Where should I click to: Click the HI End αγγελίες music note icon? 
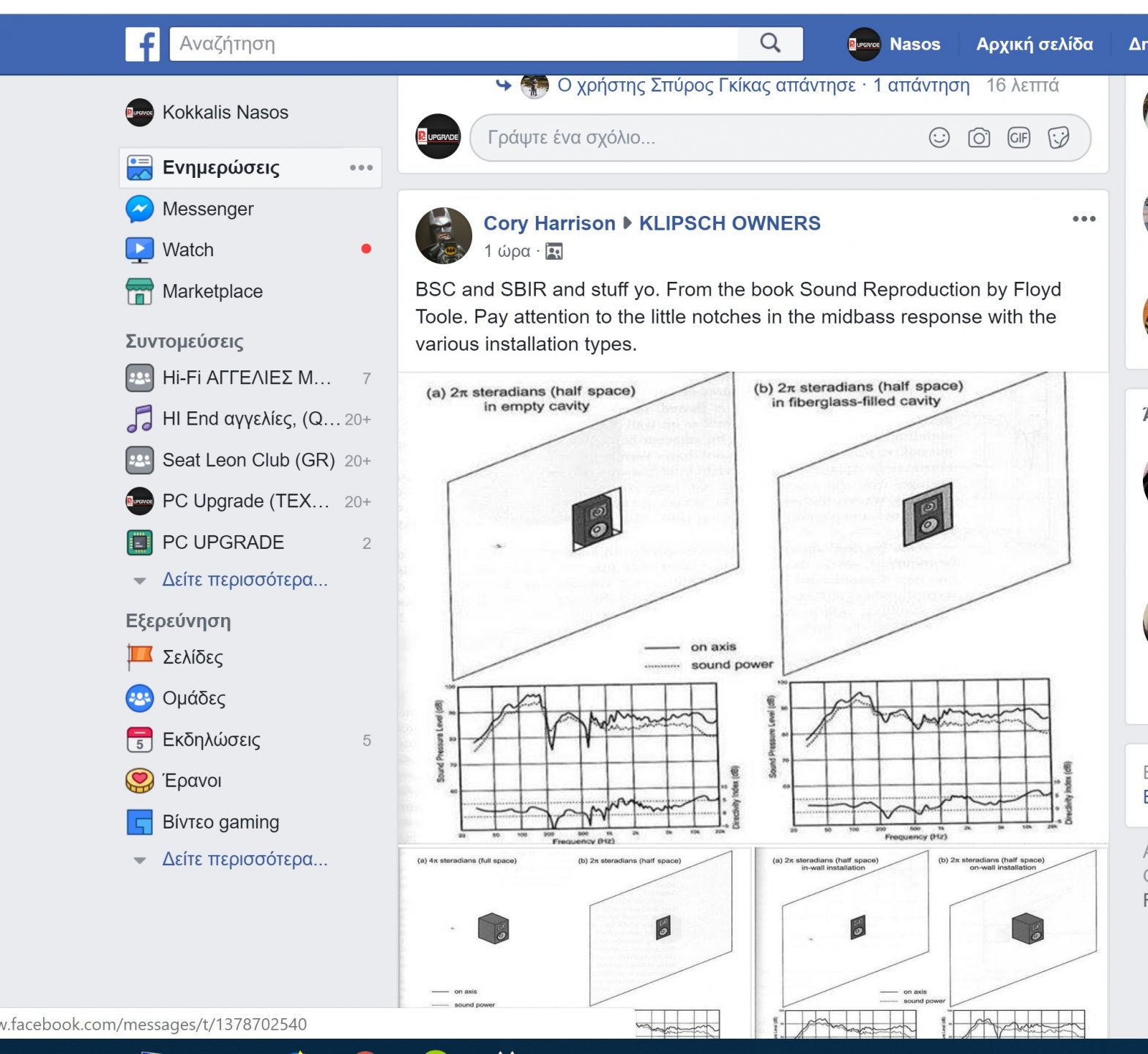pos(140,419)
